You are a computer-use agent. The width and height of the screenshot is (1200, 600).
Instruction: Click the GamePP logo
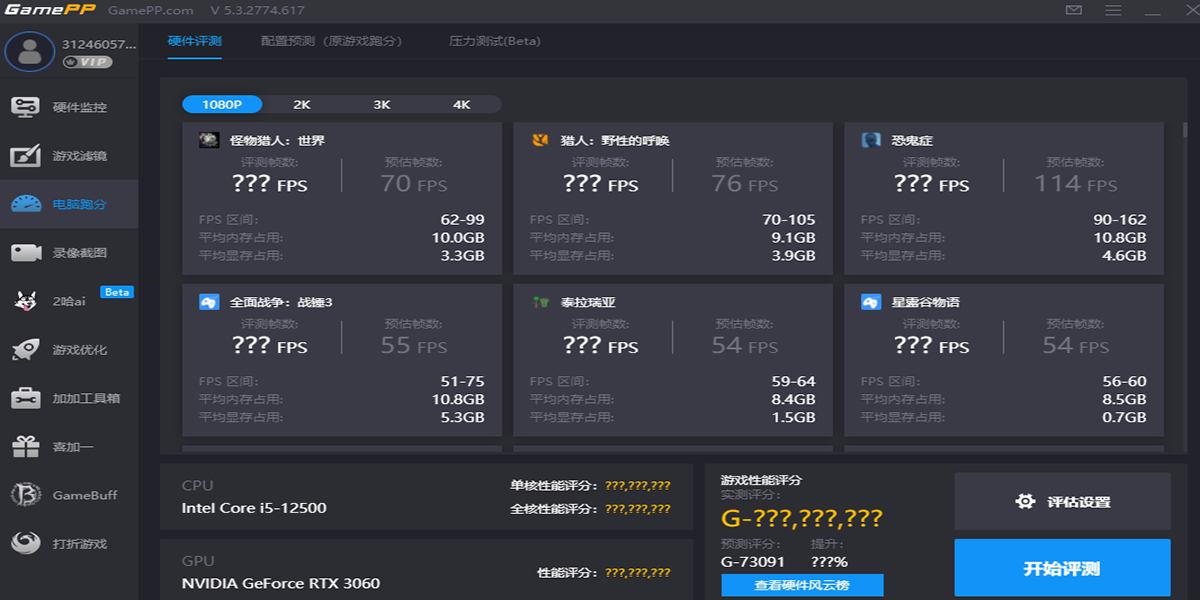pos(48,10)
